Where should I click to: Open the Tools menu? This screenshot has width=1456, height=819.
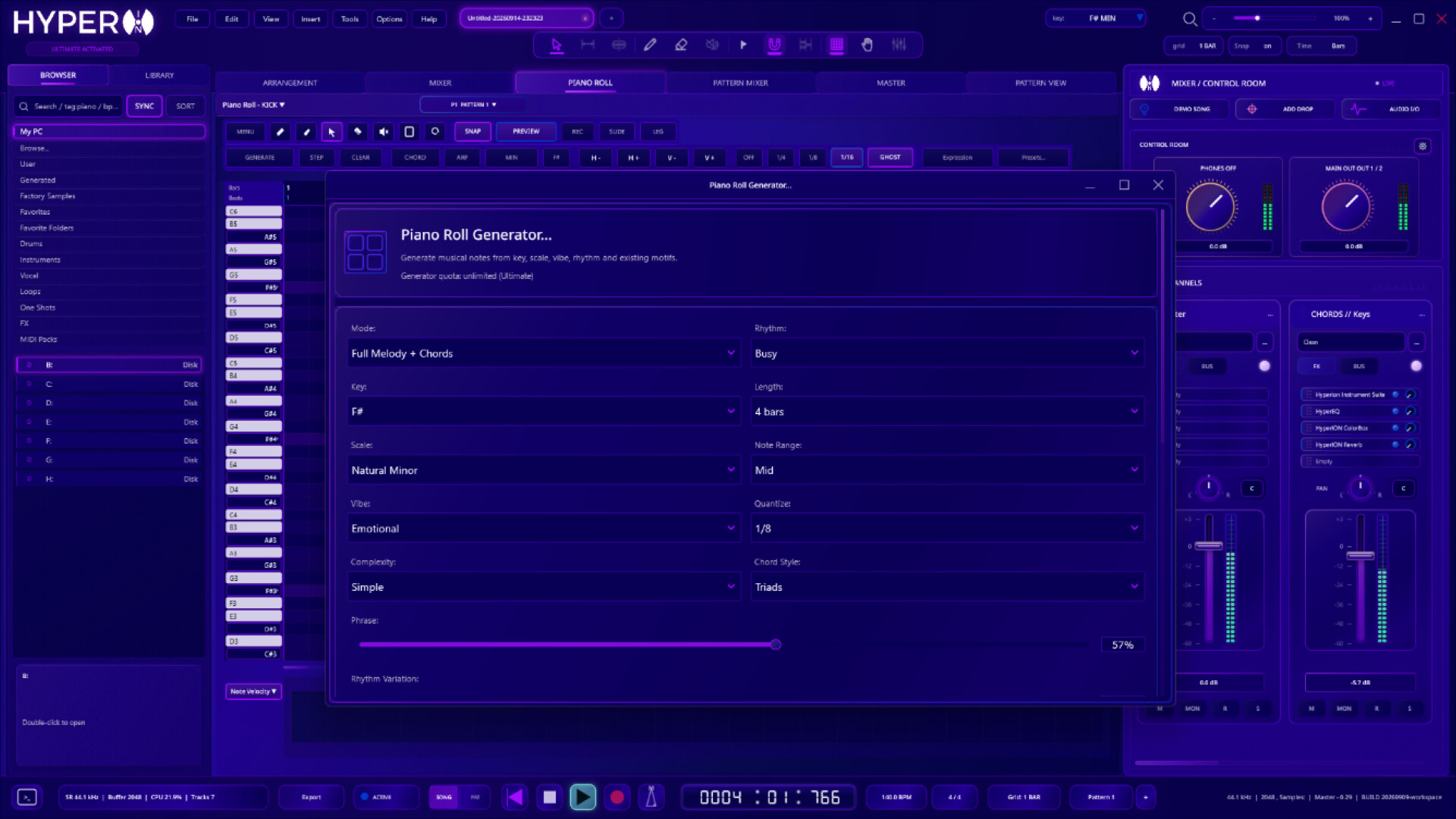coord(350,19)
